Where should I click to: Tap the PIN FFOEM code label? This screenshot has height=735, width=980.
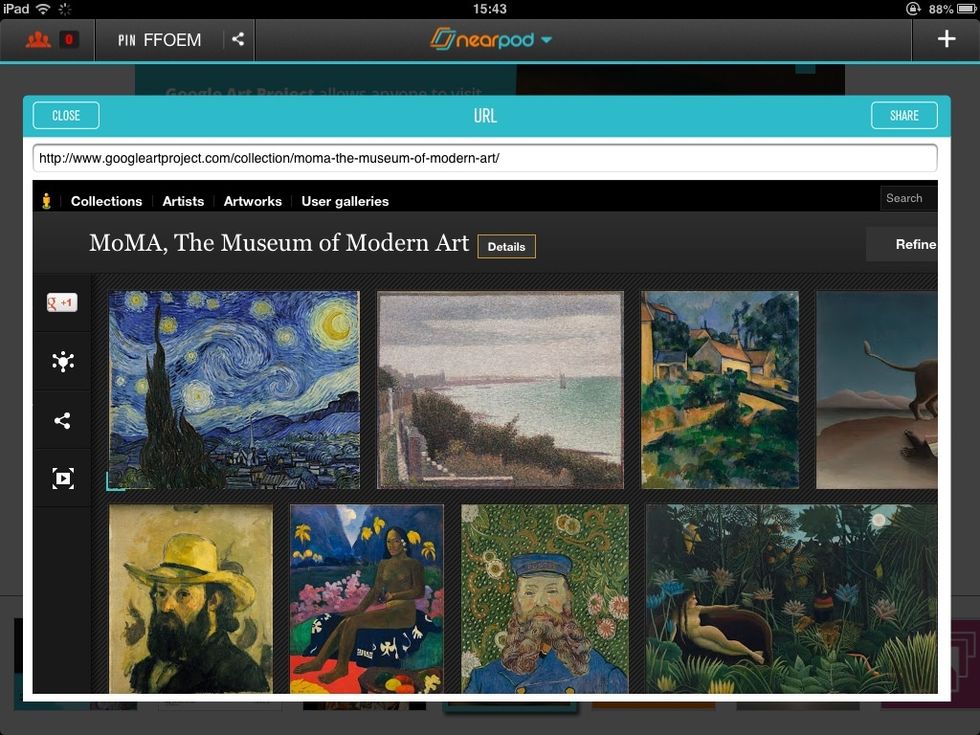click(159, 40)
